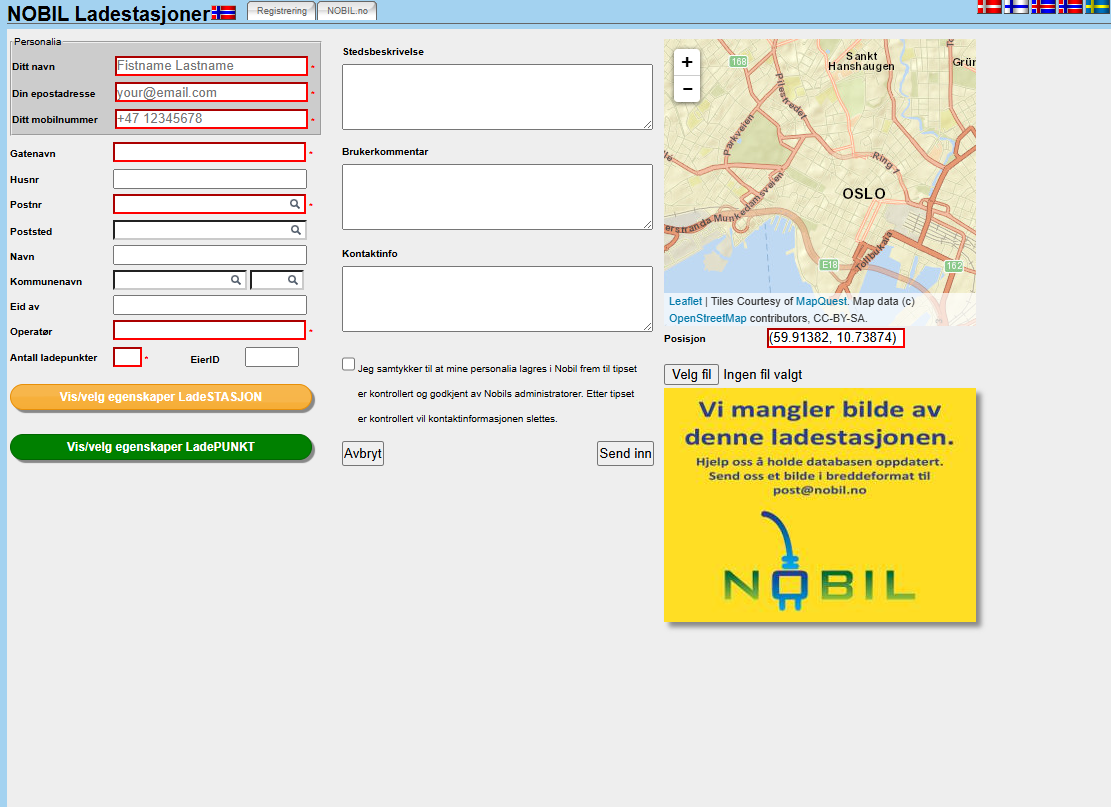Click the Velg fil upload button
Screen dimensions: 1111x807
[x=692, y=375]
